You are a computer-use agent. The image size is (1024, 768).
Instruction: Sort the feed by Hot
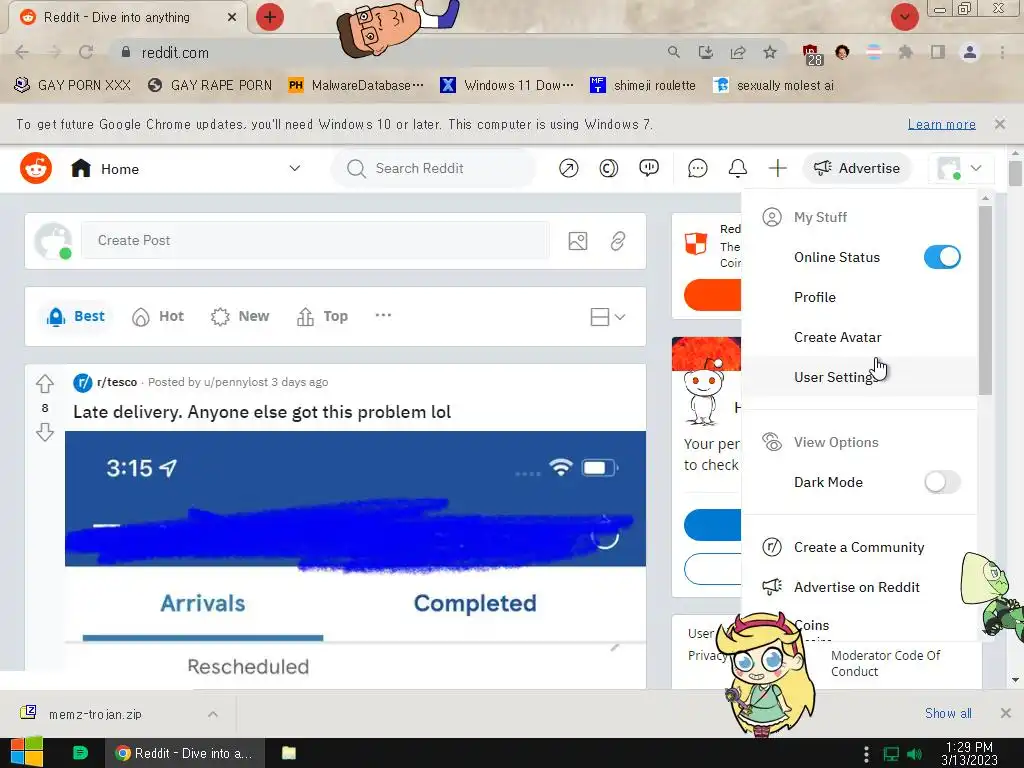point(158,317)
